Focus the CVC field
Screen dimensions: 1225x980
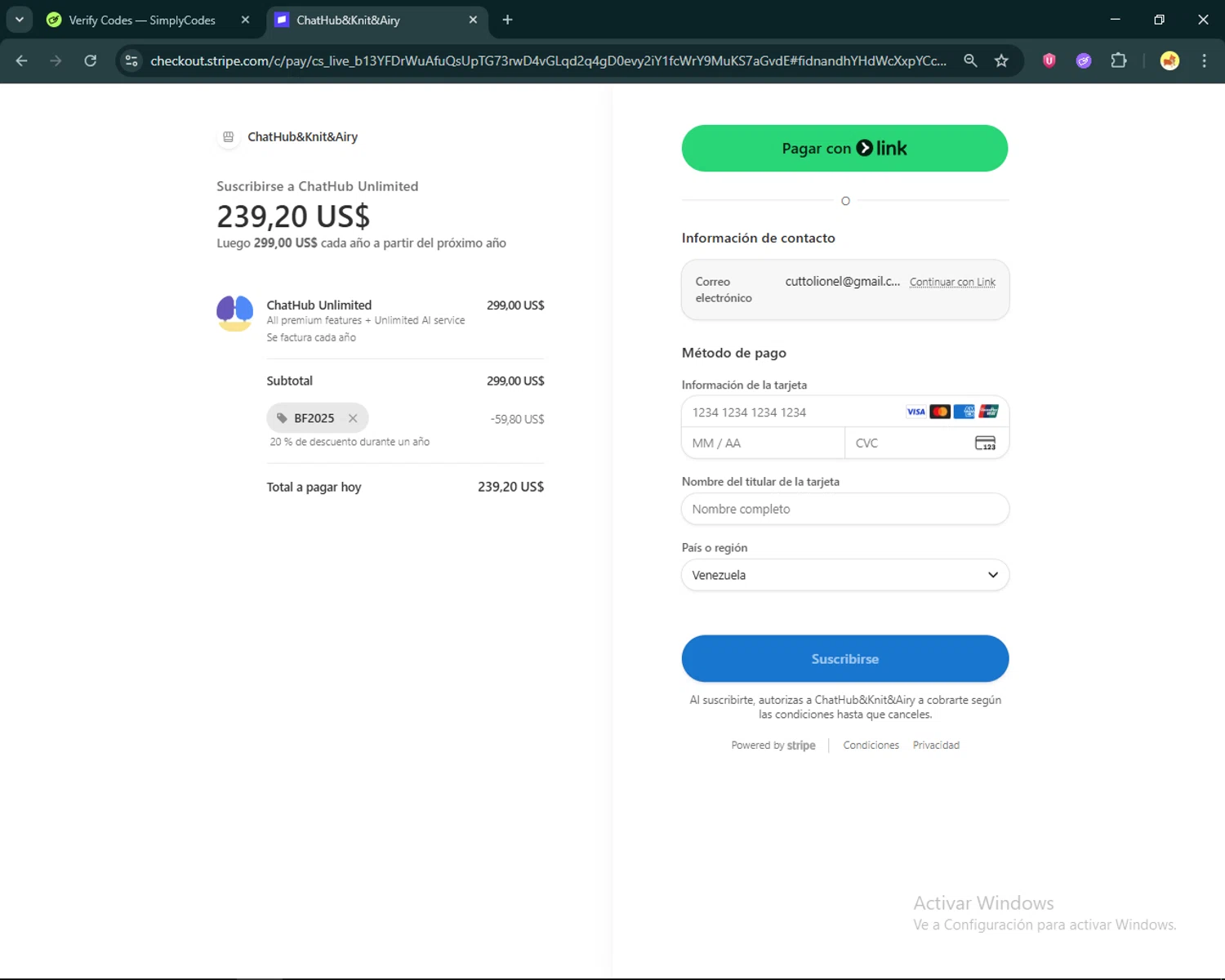927,443
